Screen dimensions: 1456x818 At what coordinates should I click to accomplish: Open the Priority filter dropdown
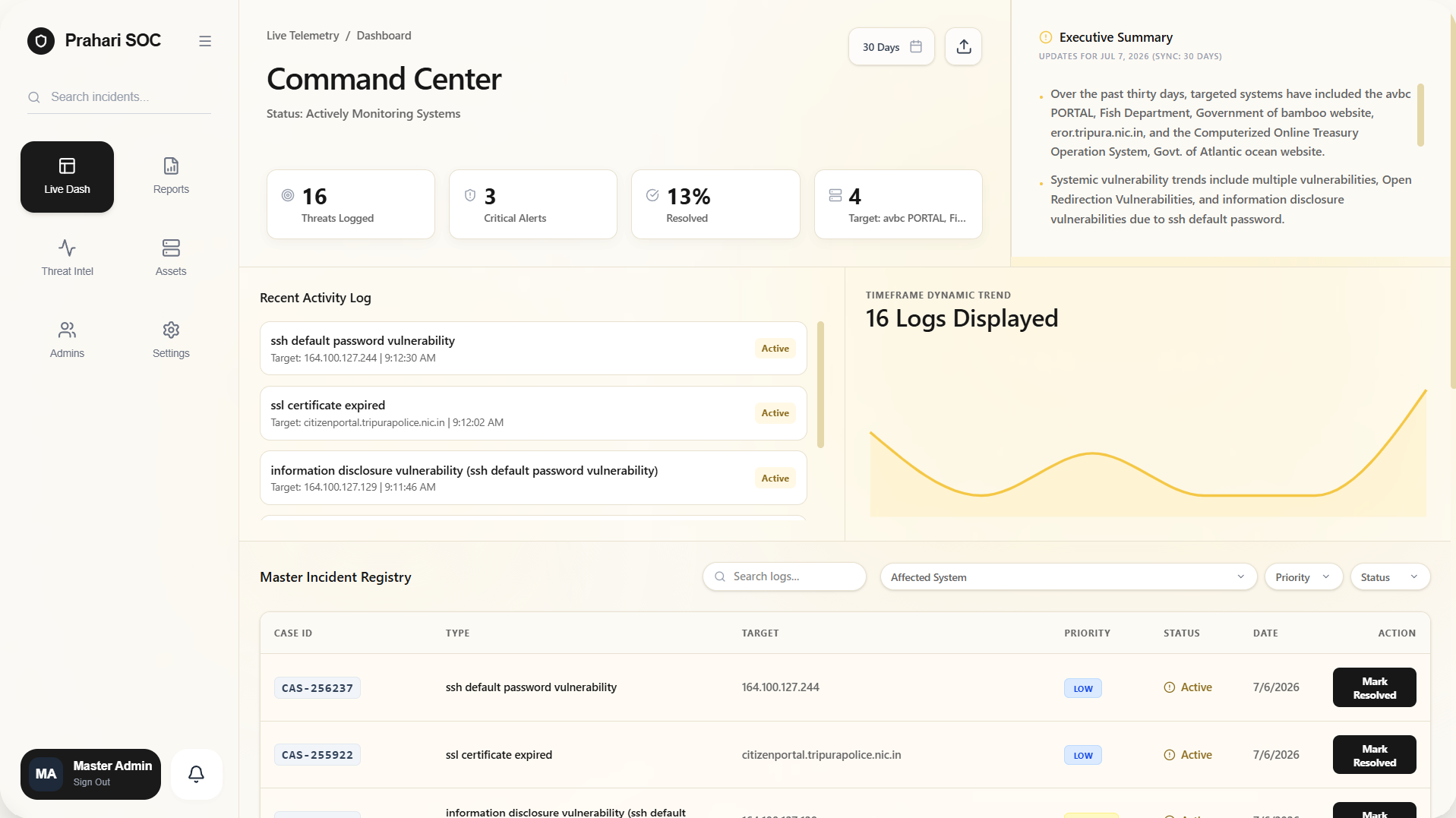tap(1303, 577)
